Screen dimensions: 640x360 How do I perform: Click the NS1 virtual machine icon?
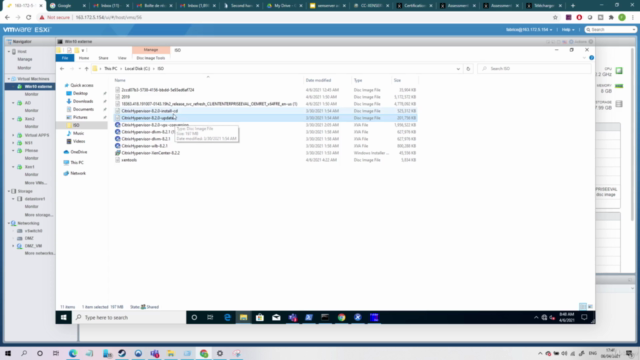coord(19,143)
